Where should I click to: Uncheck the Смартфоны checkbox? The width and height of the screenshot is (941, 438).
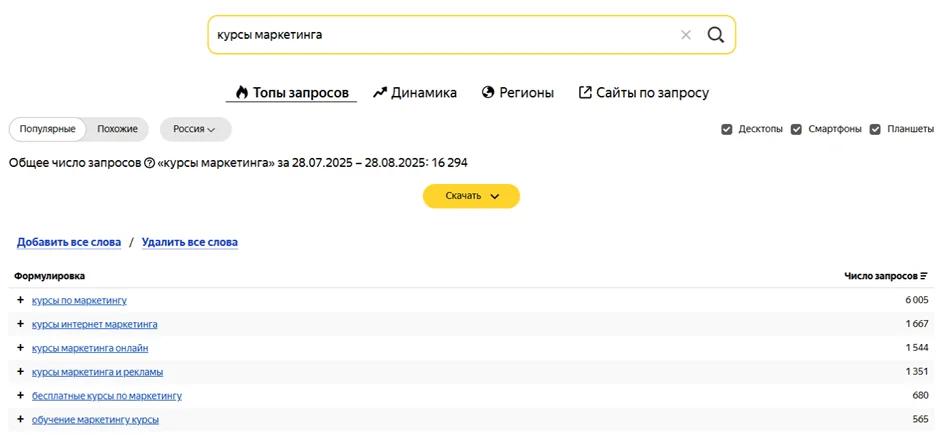(x=796, y=129)
